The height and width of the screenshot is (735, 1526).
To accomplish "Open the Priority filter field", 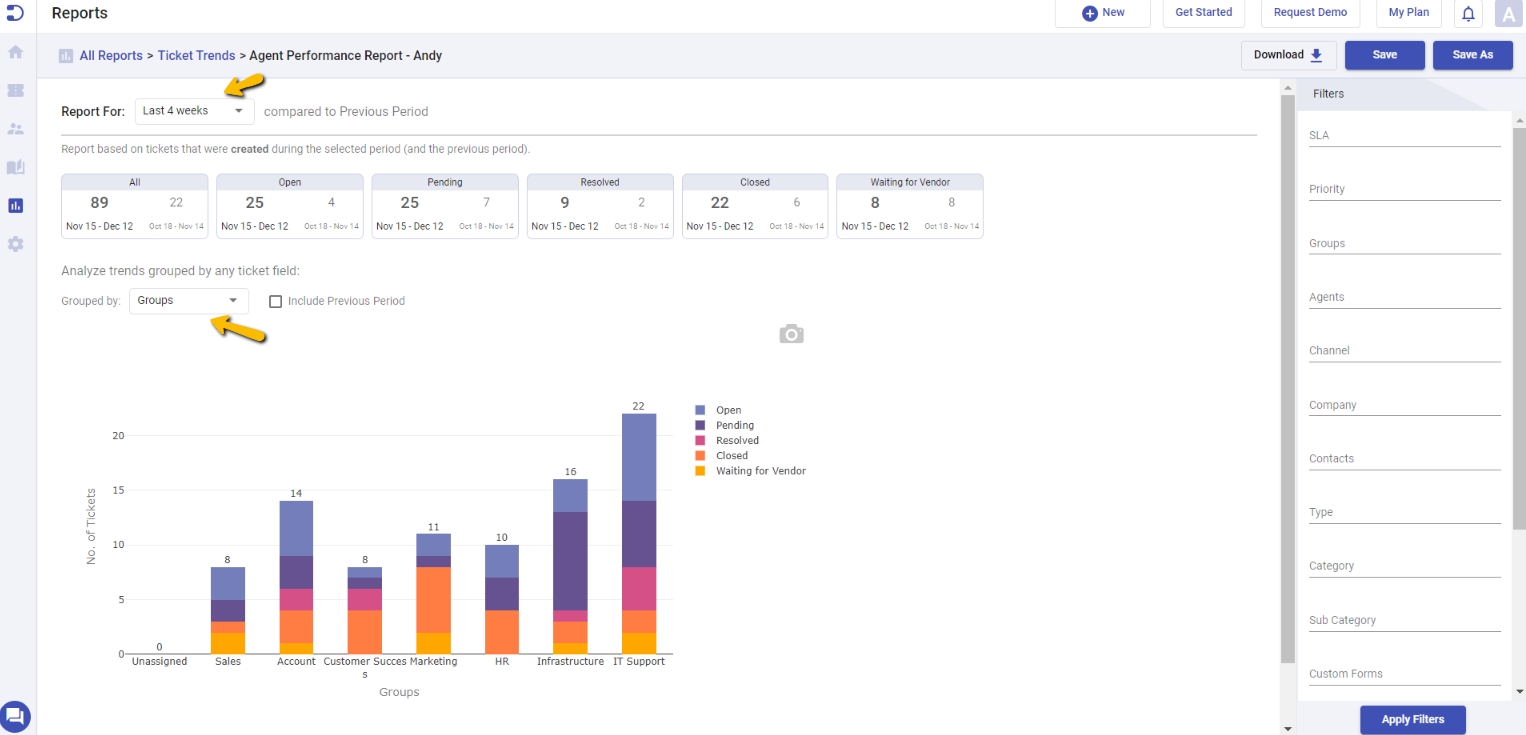I will (1405, 189).
